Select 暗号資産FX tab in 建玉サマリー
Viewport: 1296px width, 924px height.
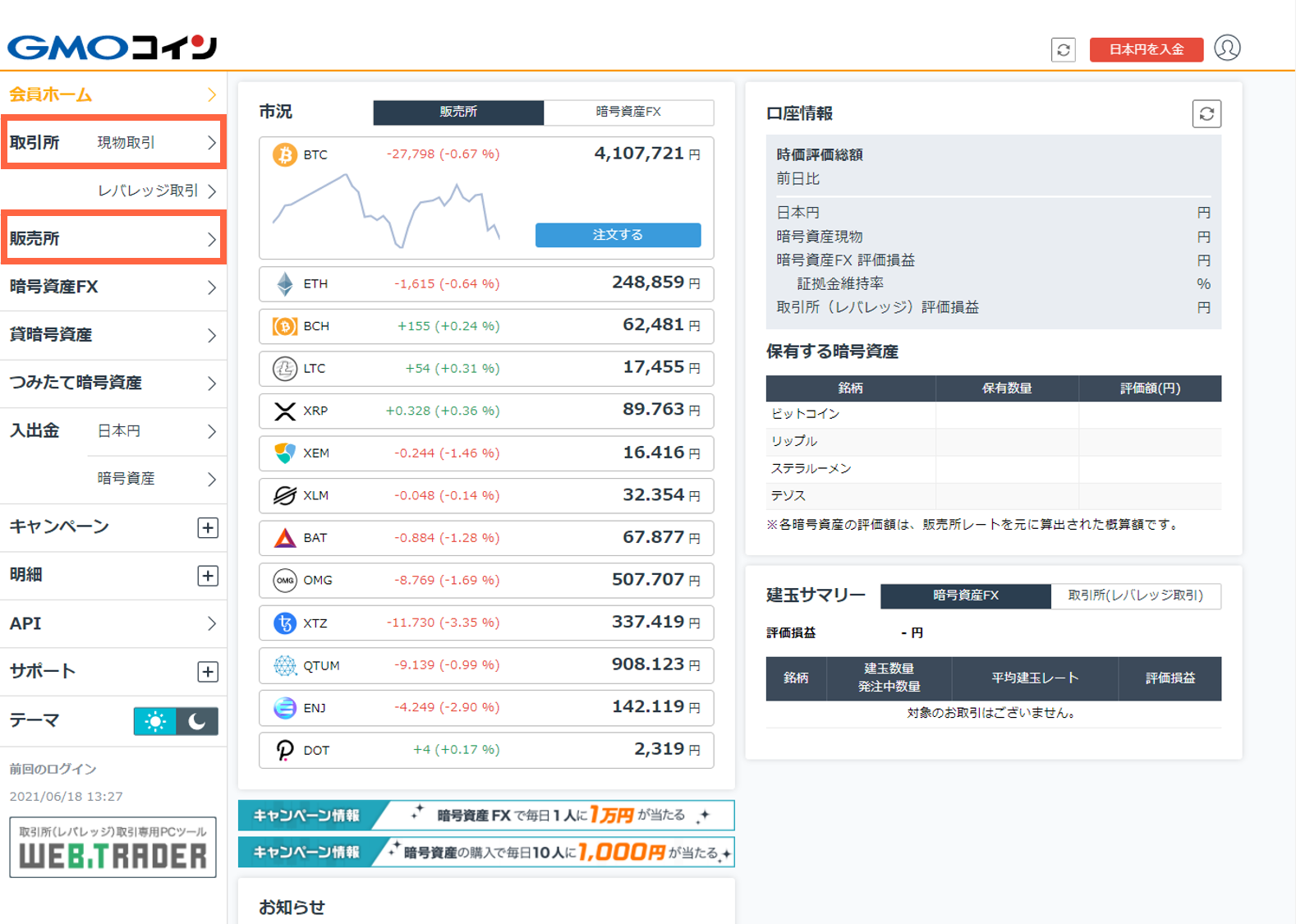click(965, 595)
